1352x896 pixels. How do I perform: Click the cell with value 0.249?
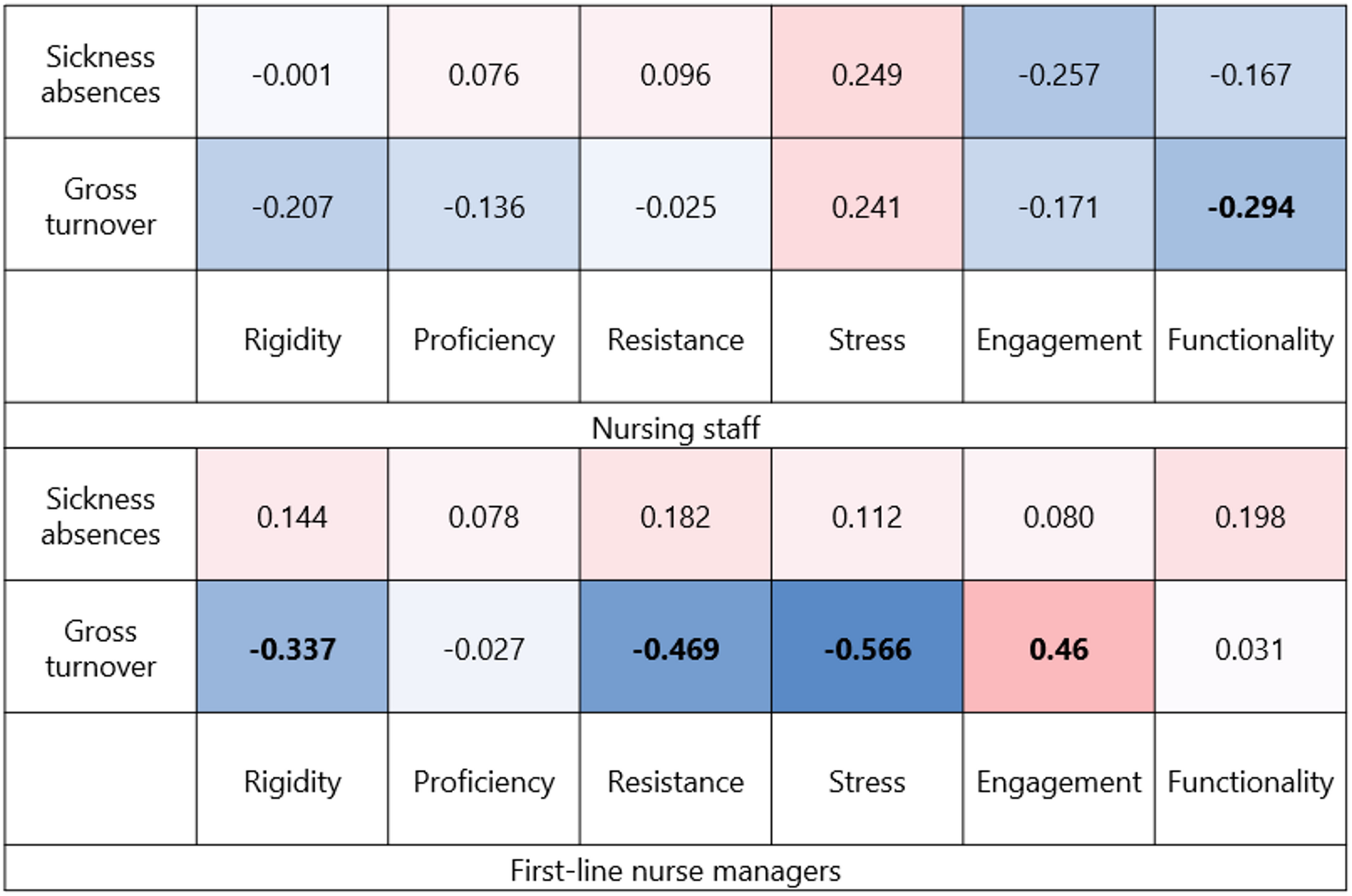click(x=866, y=74)
